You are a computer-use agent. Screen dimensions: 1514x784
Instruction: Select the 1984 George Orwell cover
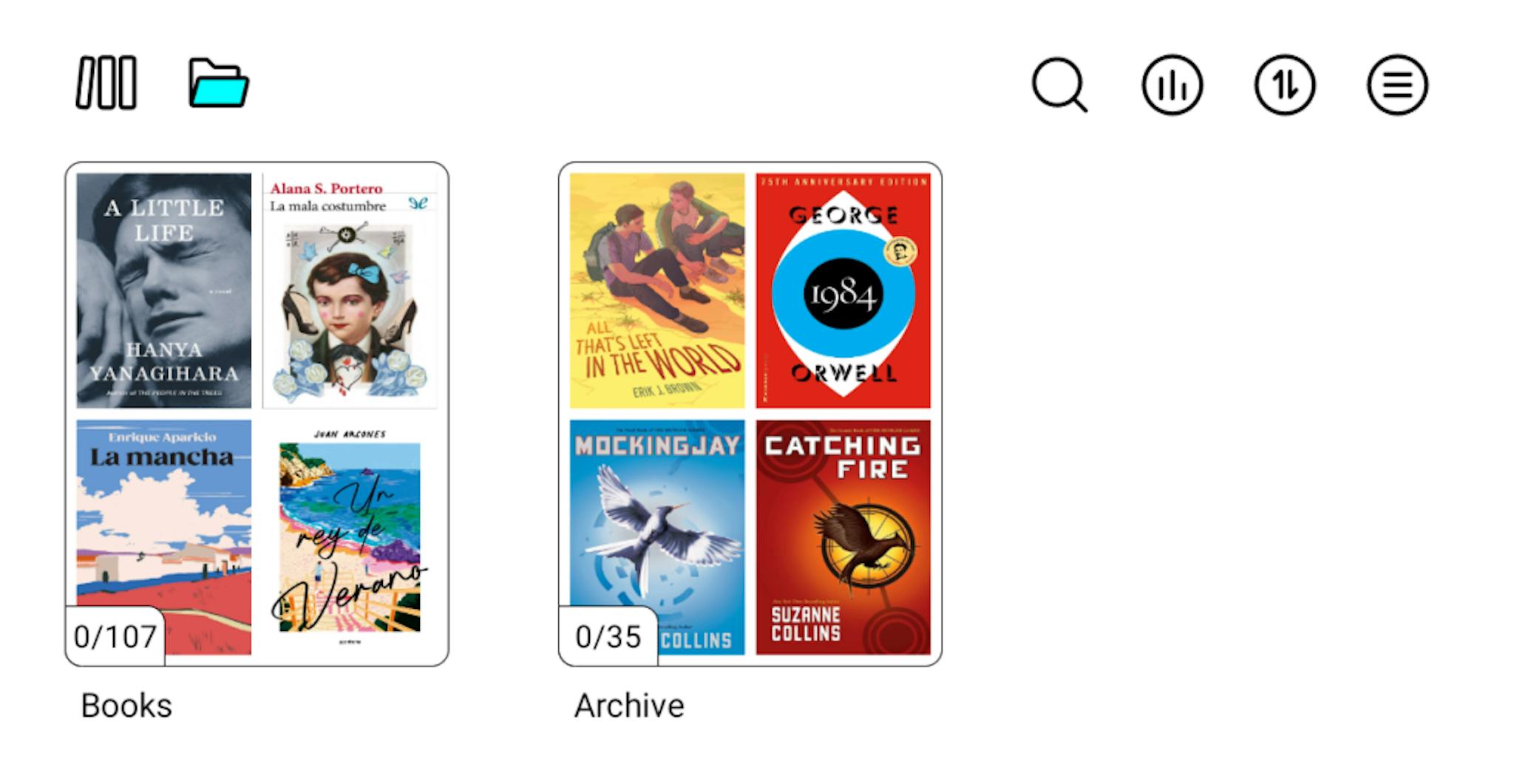(843, 290)
